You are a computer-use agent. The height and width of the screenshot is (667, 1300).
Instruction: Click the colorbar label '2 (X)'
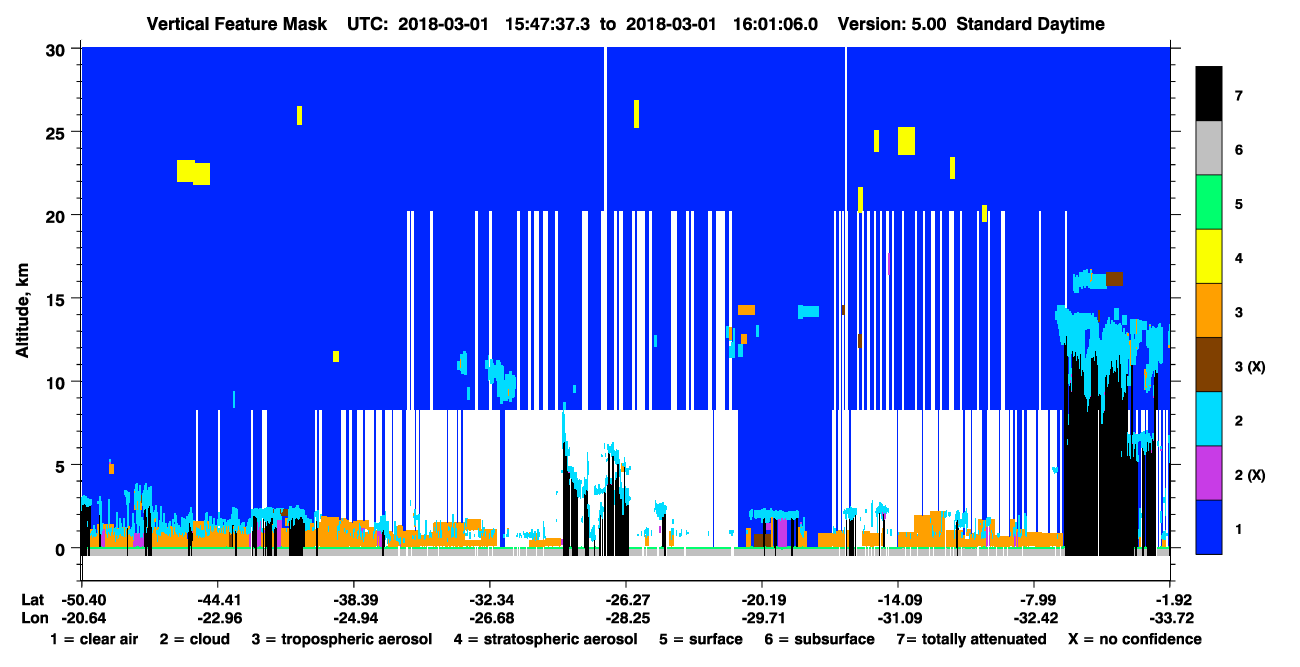click(x=1250, y=475)
